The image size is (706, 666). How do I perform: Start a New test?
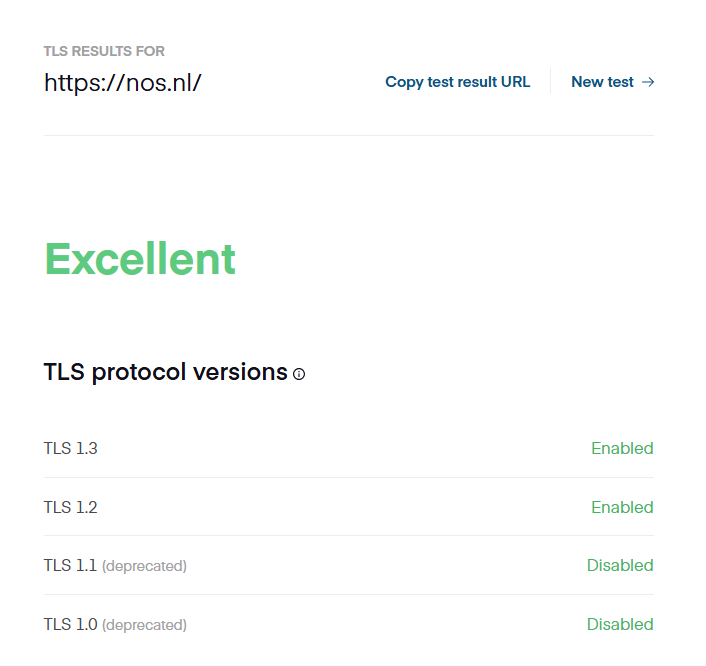tap(602, 82)
